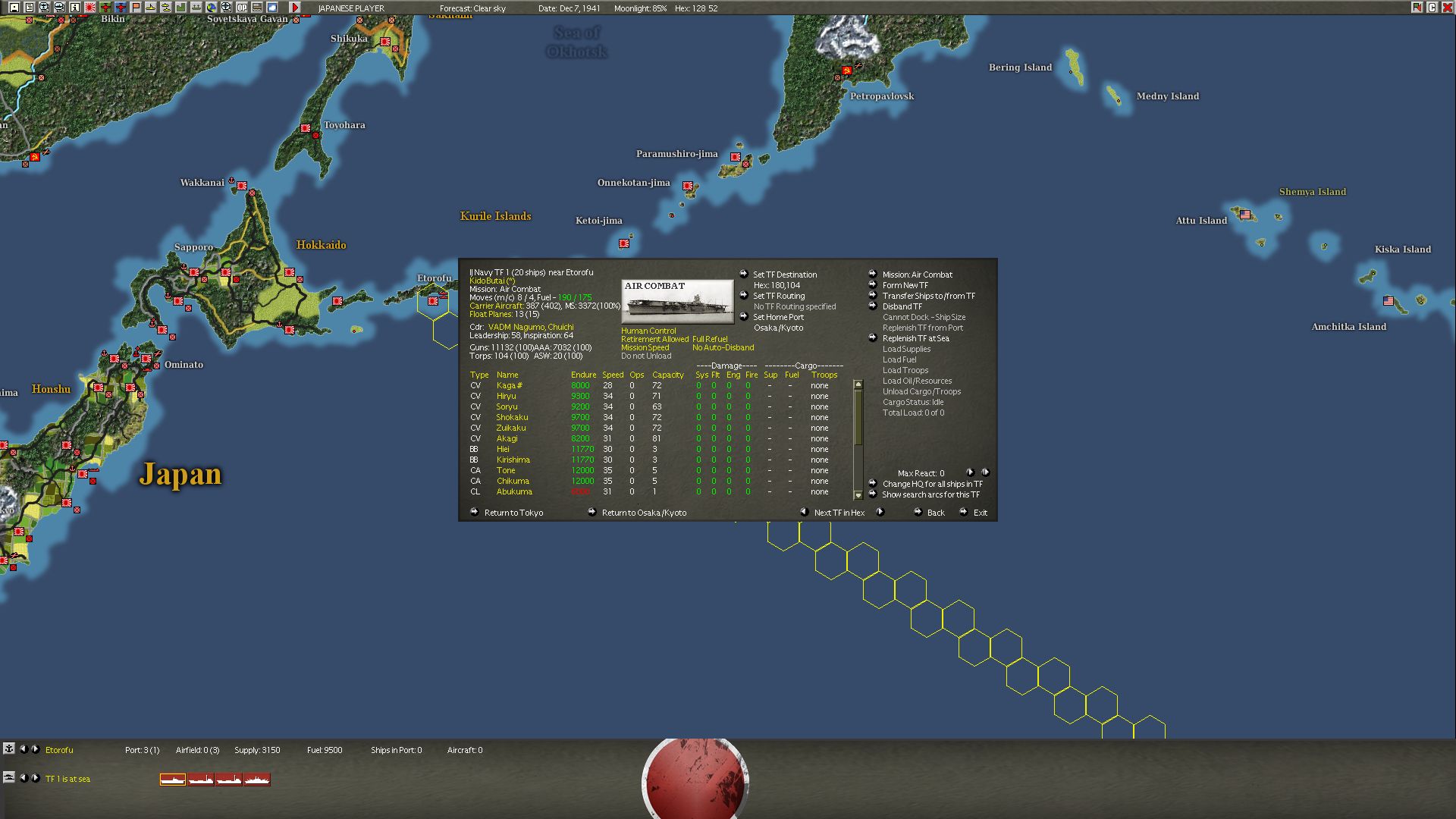
Task: Click the orange flag toolbar icon
Action: [x=136, y=8]
